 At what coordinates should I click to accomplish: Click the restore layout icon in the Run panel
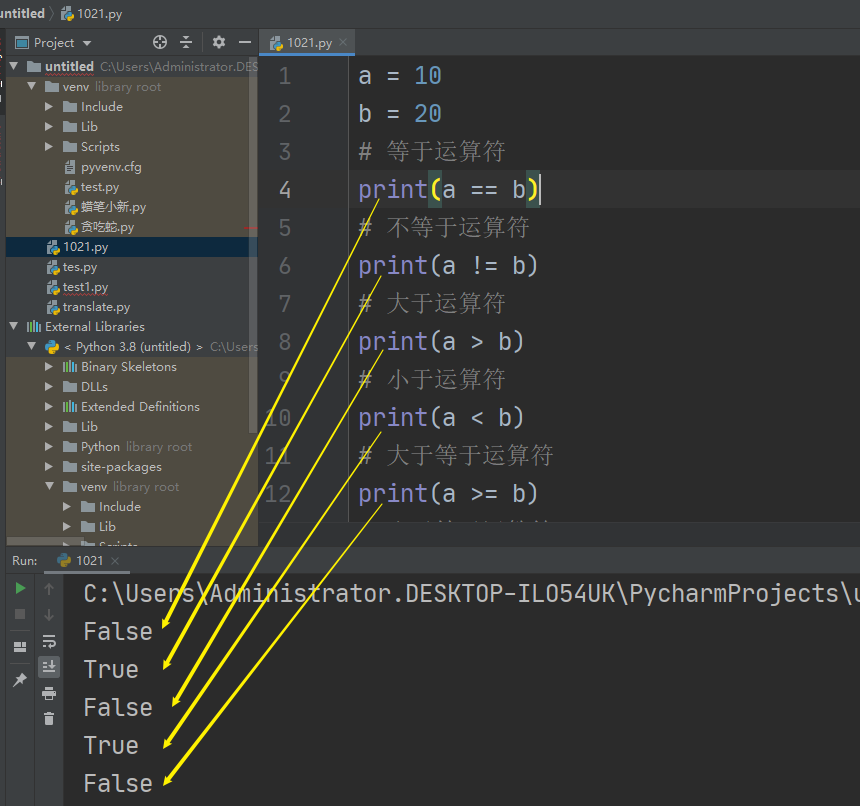(x=20, y=648)
